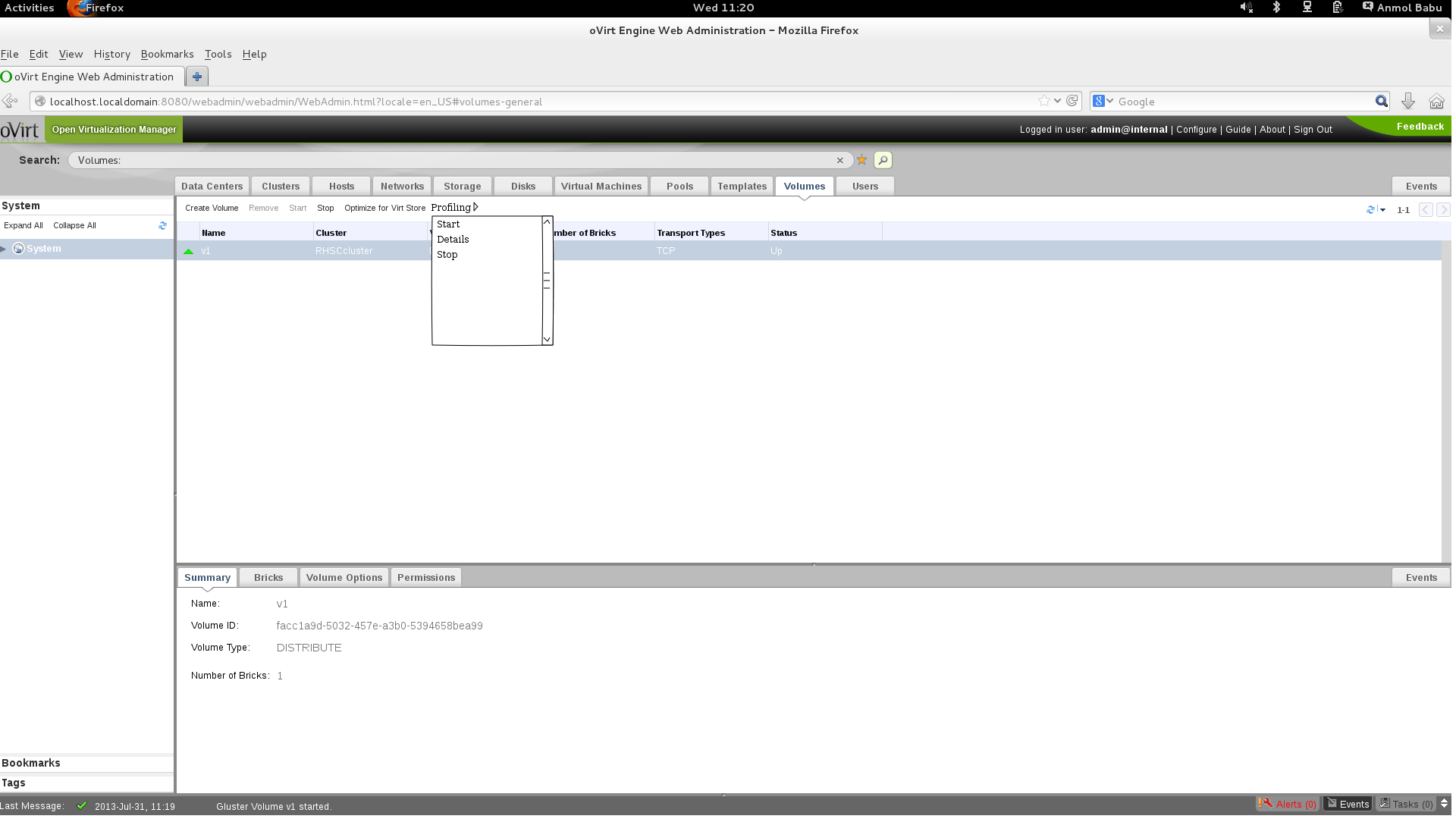
Task: Switch to the Hosts tab
Action: click(341, 187)
